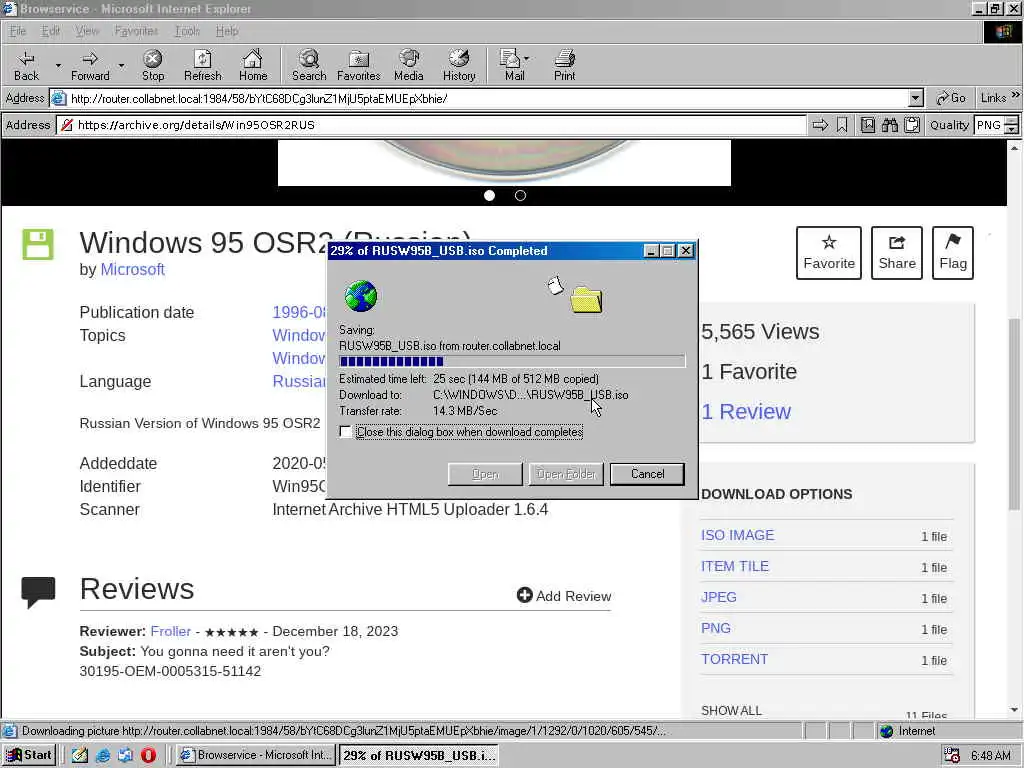The width and height of the screenshot is (1024, 768).
Task: Open the Help menu
Action: pyautogui.click(x=227, y=31)
